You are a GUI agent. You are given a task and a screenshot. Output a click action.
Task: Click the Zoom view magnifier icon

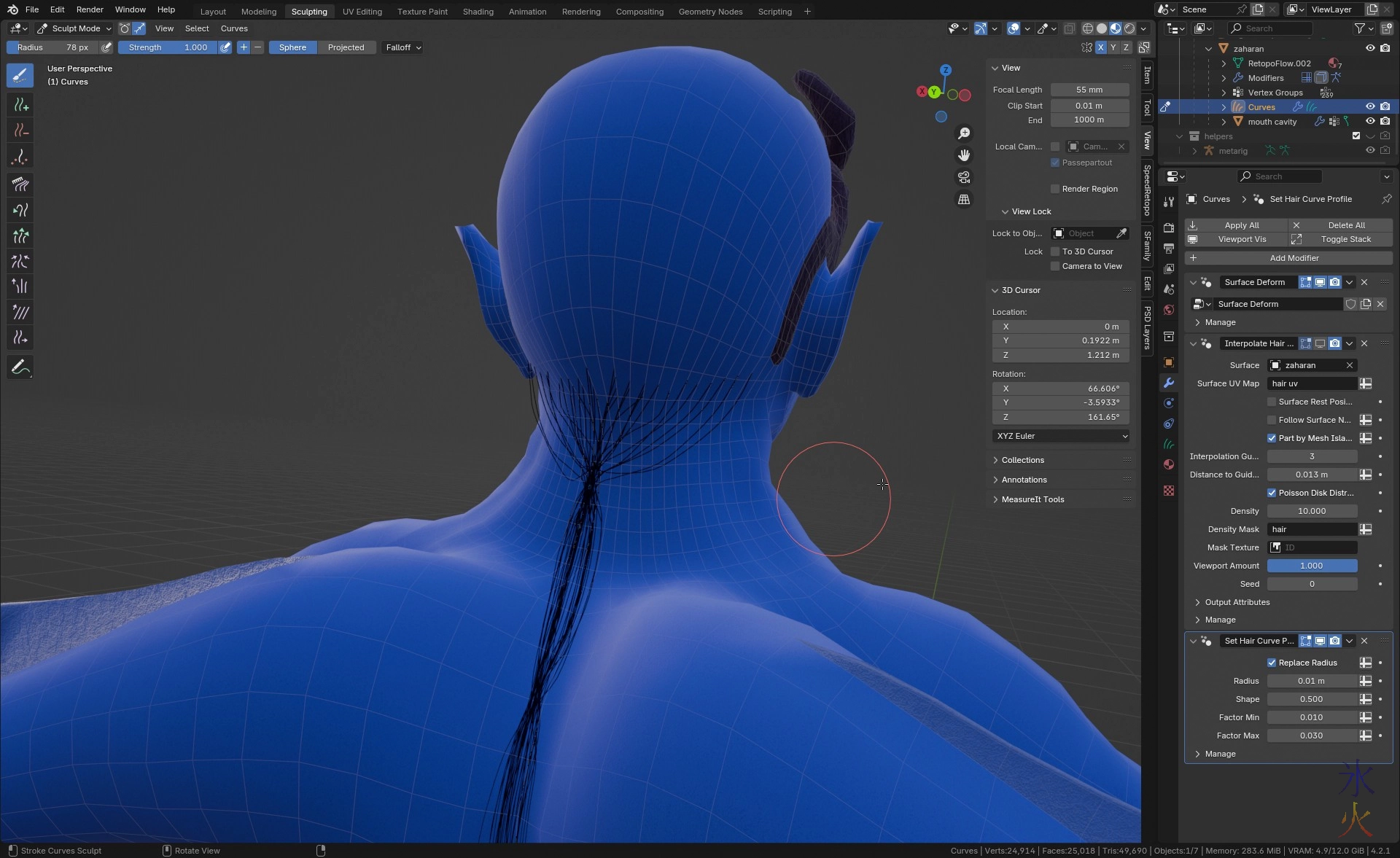coord(964,133)
